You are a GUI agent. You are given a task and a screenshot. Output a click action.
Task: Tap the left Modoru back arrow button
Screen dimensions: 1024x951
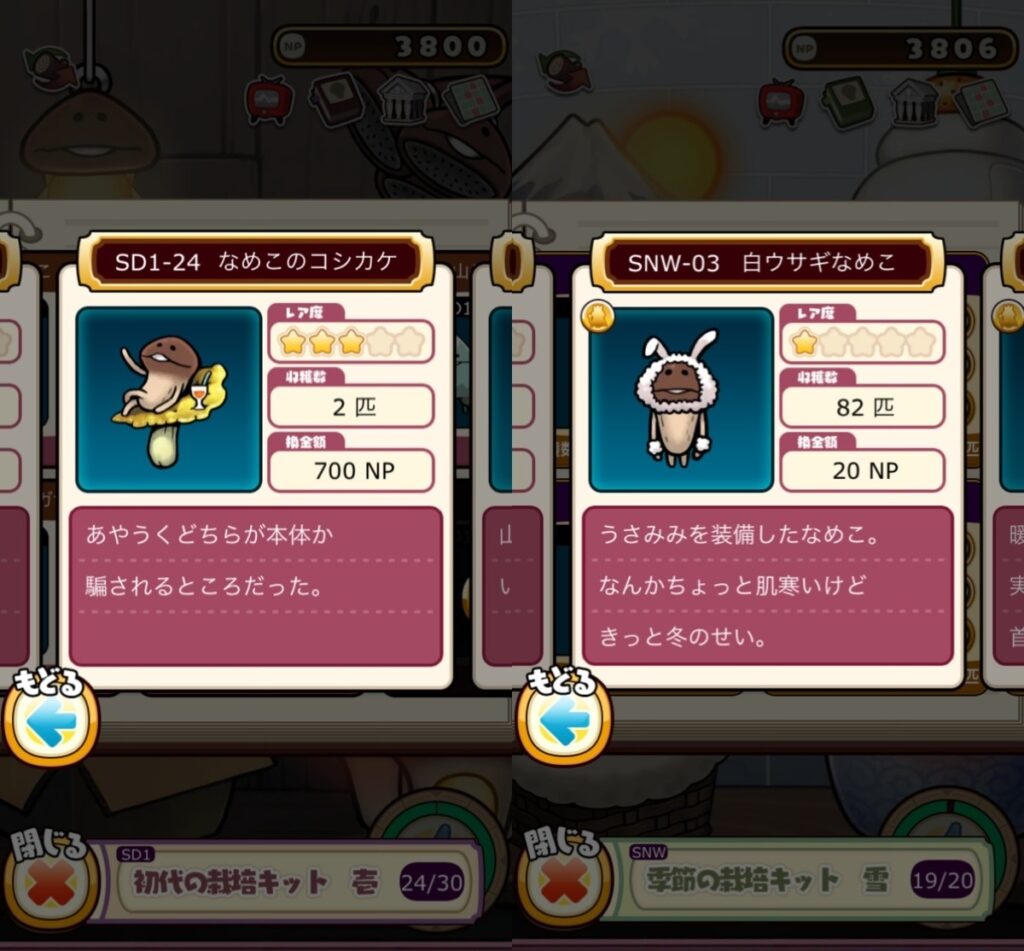pos(51,718)
